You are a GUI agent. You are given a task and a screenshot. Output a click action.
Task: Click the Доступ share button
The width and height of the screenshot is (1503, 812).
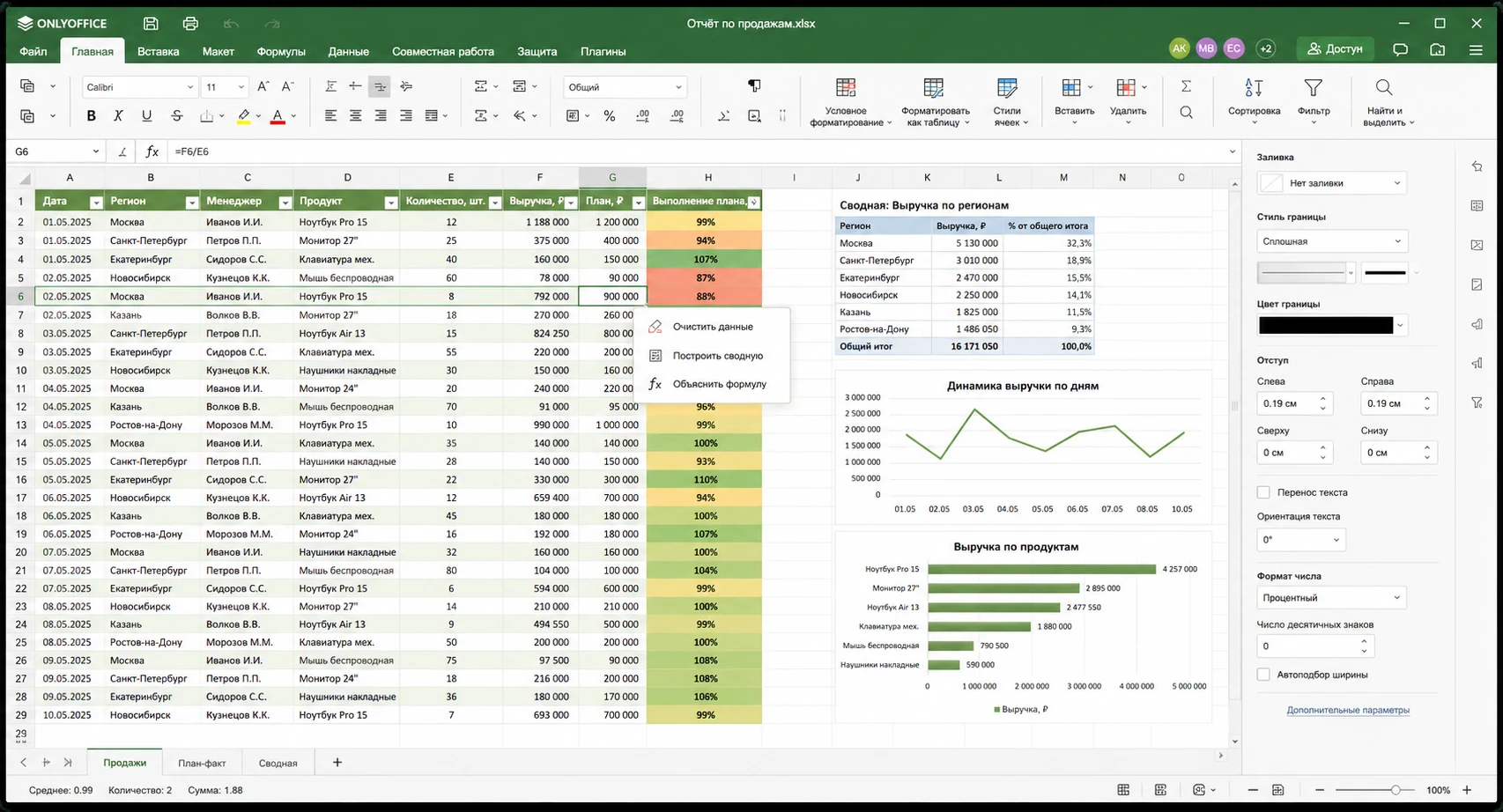click(1336, 49)
